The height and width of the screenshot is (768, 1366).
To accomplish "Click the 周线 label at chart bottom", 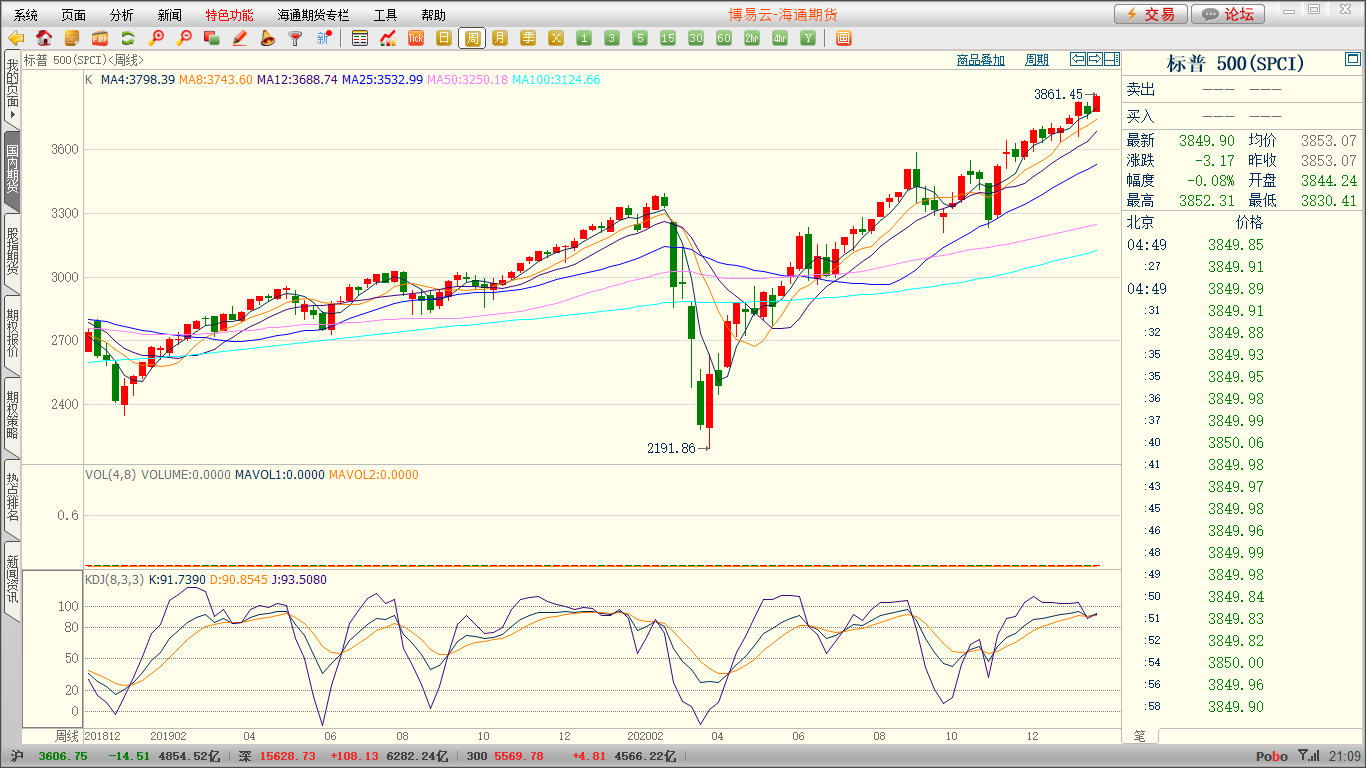I will [x=66, y=735].
